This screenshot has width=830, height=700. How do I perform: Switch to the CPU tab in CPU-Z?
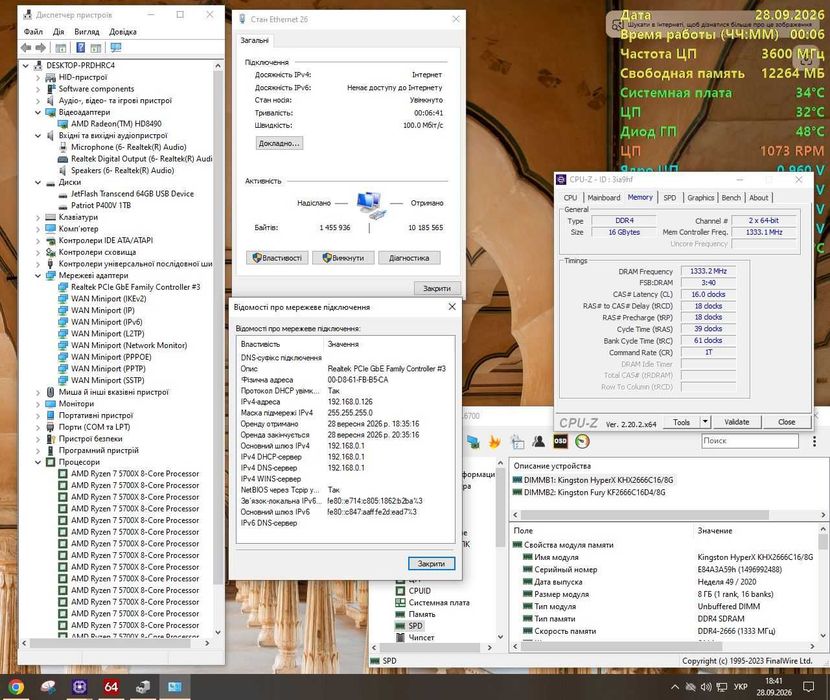571,197
